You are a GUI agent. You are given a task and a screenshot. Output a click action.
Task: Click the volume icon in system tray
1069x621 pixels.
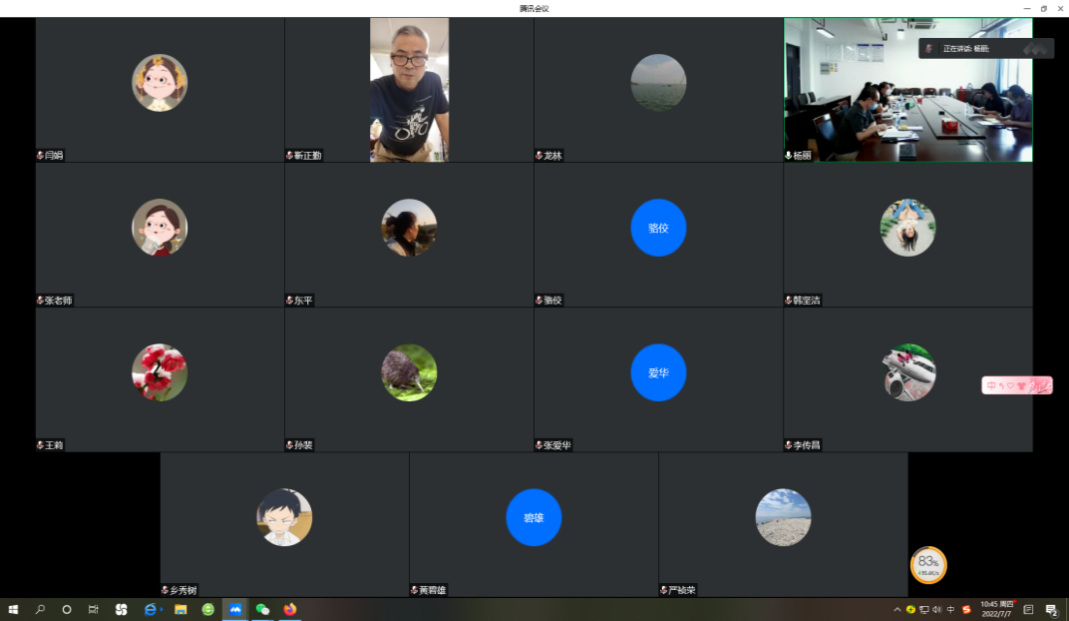coord(937,609)
